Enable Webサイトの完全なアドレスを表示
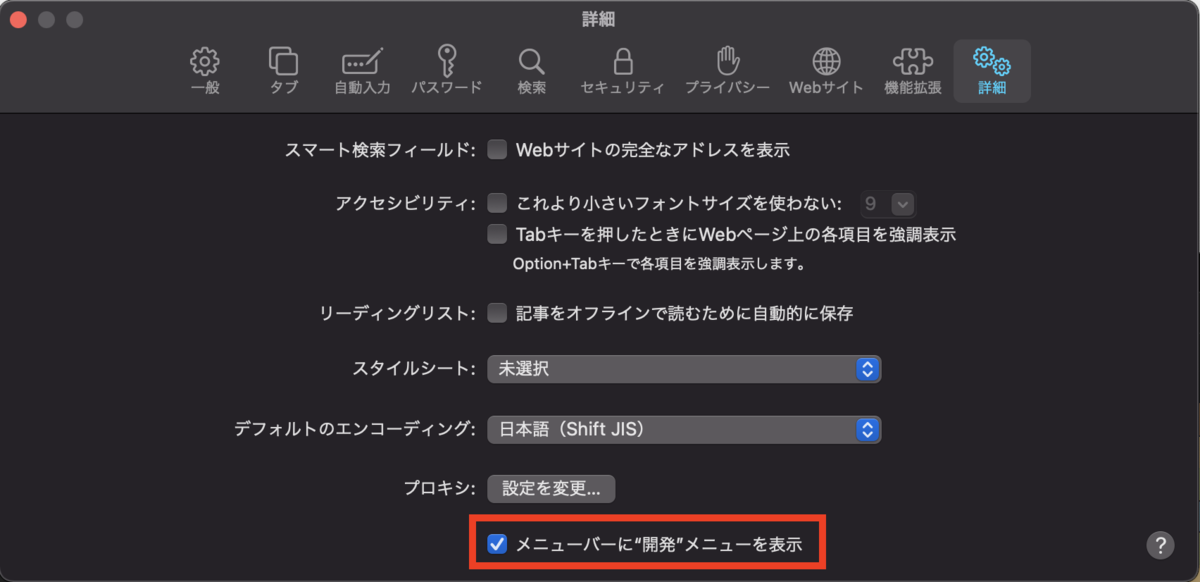 (497, 147)
